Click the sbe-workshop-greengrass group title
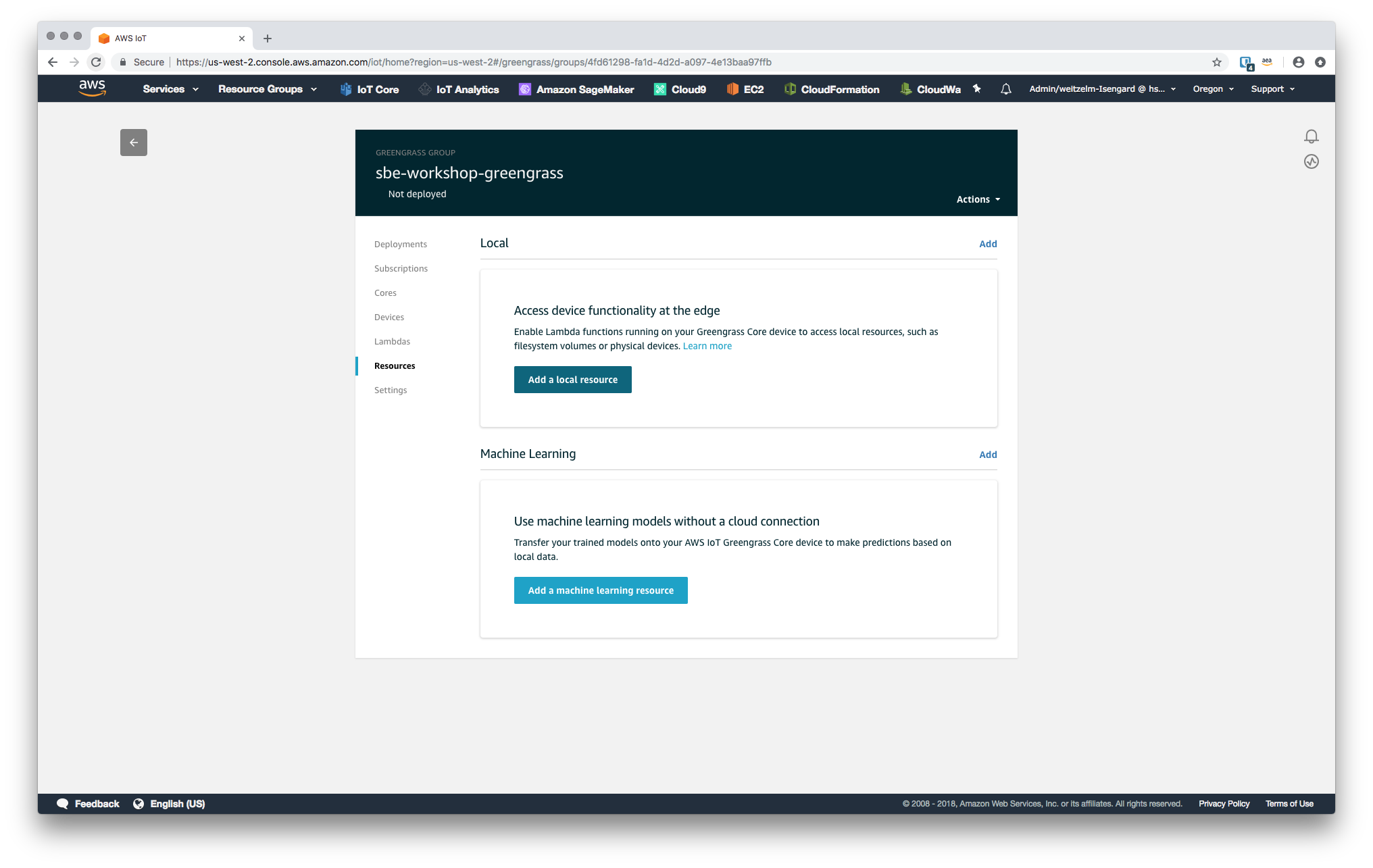 [470, 173]
